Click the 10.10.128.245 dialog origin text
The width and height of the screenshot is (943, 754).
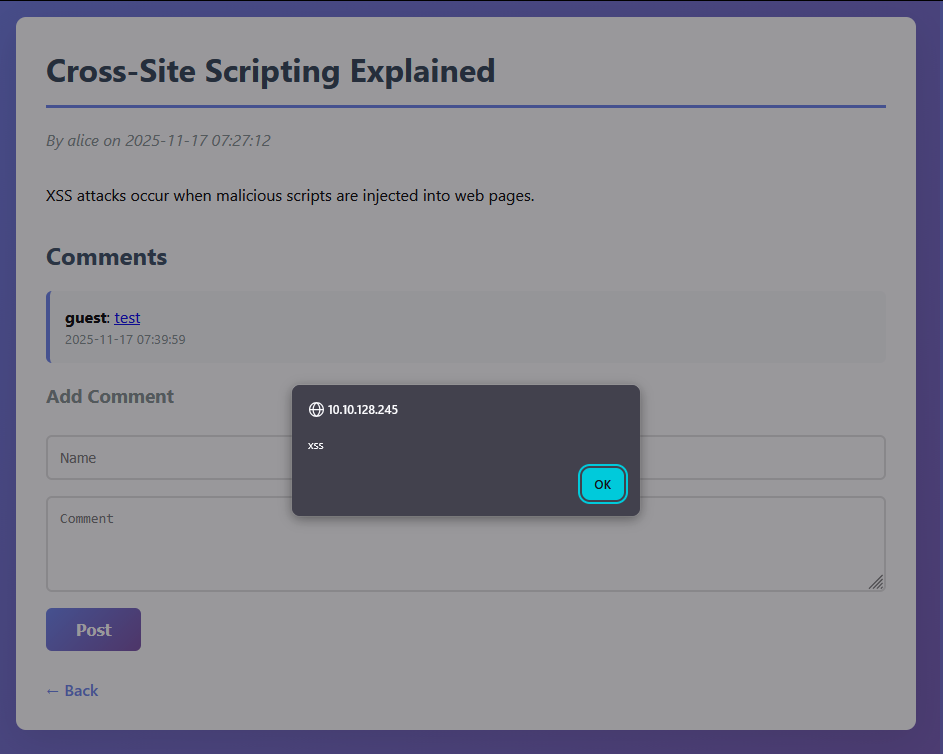363,409
